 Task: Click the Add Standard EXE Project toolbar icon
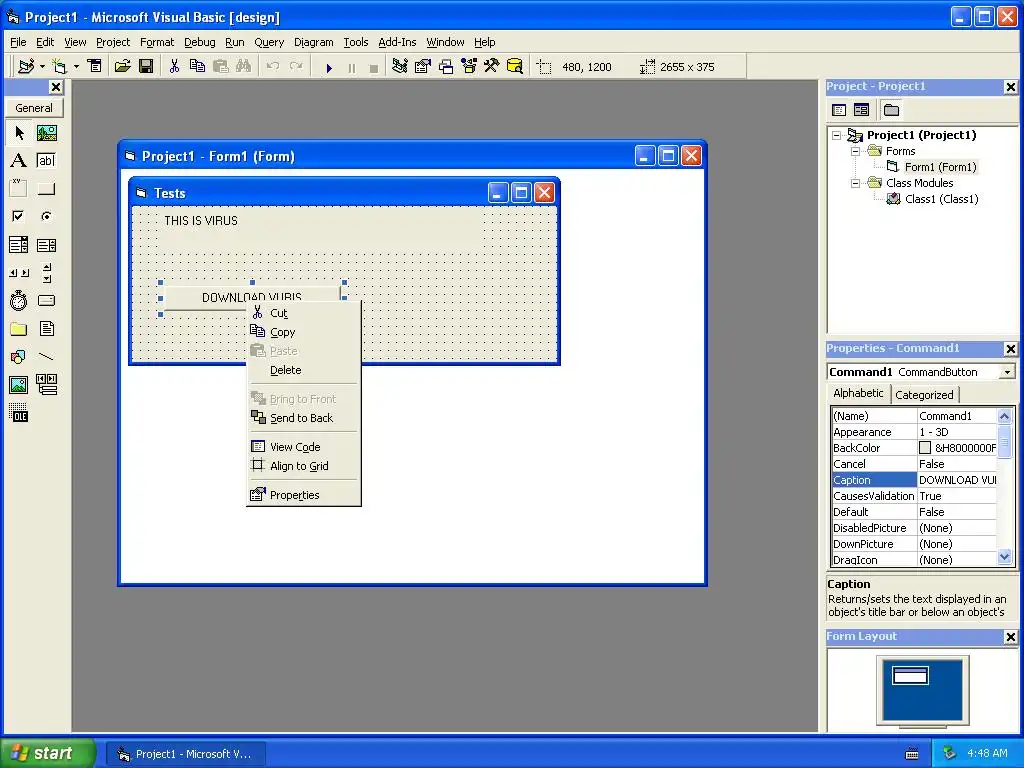coord(26,67)
